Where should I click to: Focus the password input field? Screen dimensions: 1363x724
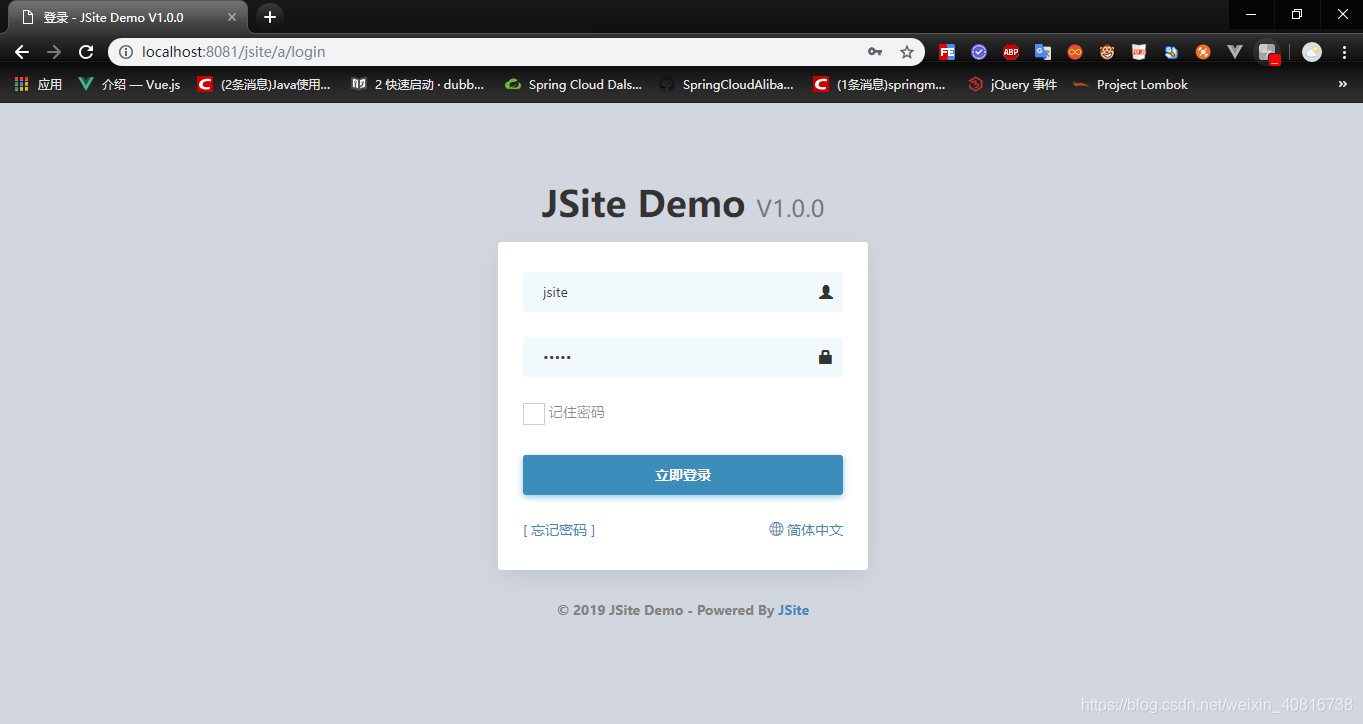pos(683,357)
